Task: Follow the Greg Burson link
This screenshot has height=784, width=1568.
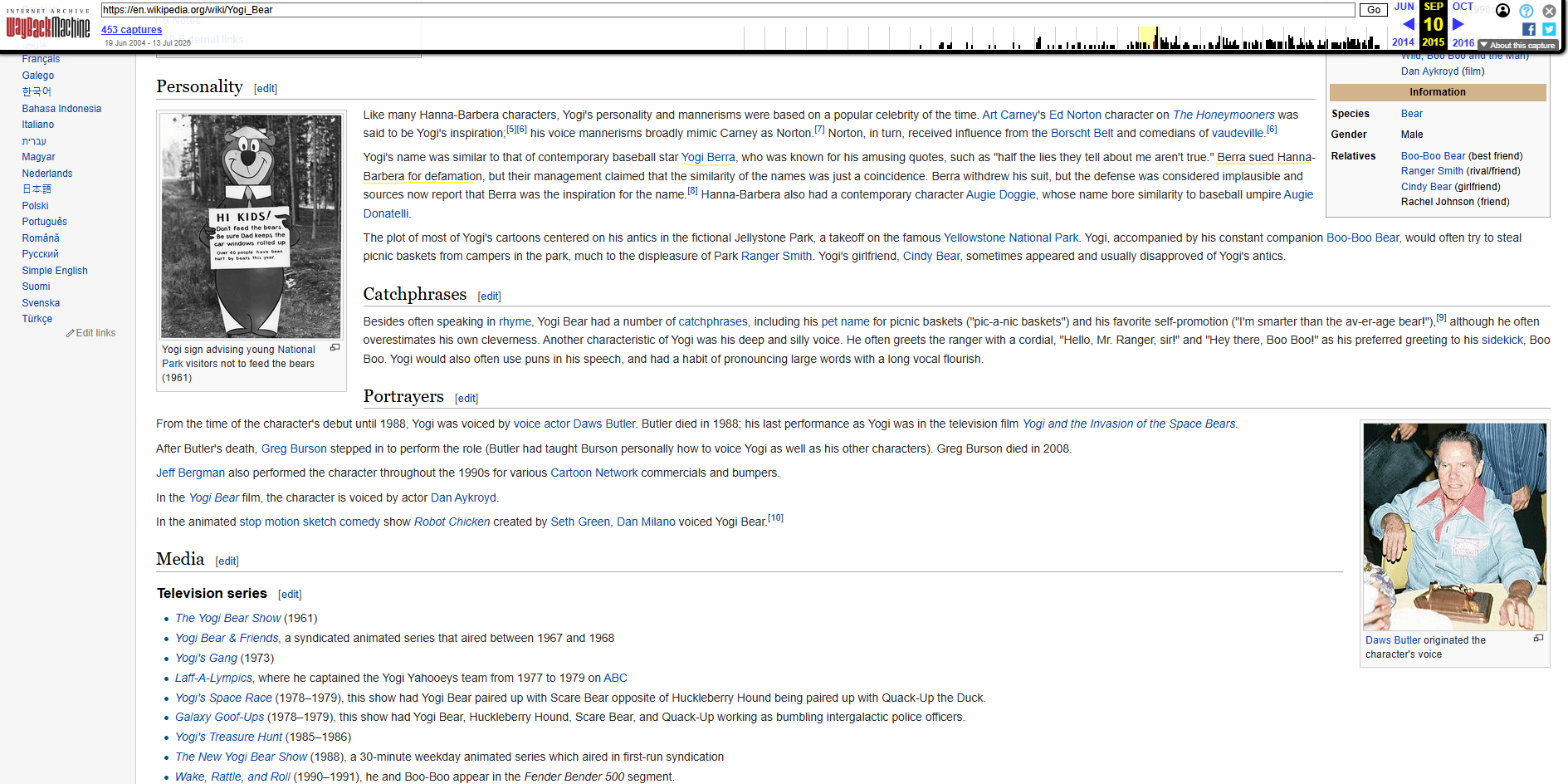Action: (294, 449)
